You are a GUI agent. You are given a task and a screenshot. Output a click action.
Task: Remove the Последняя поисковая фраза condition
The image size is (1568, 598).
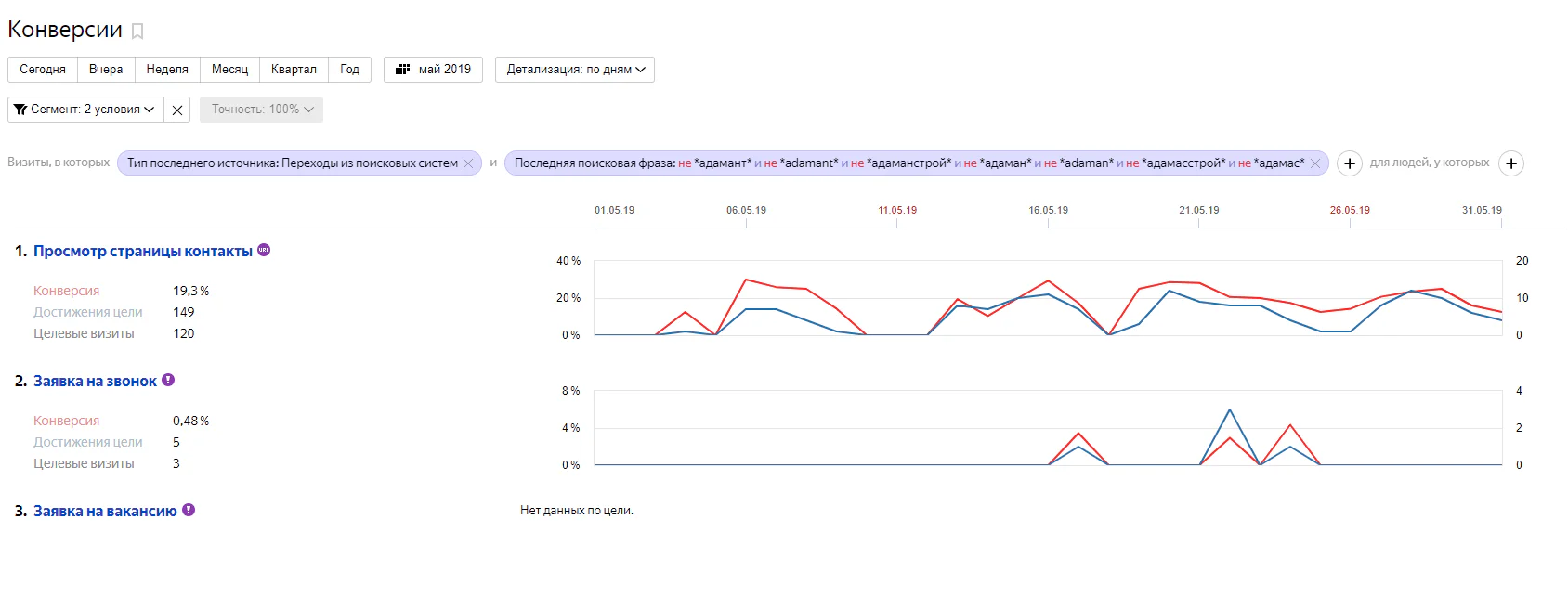click(1315, 163)
